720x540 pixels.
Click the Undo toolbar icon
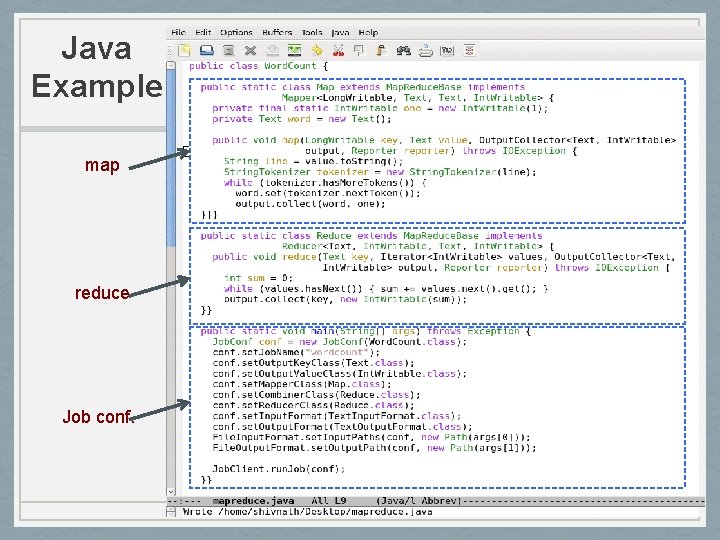316,51
